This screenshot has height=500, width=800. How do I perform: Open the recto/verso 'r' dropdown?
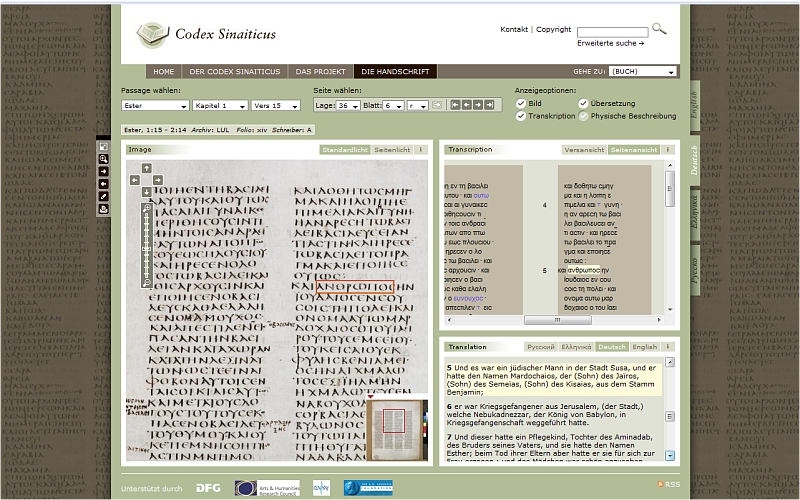coord(417,106)
